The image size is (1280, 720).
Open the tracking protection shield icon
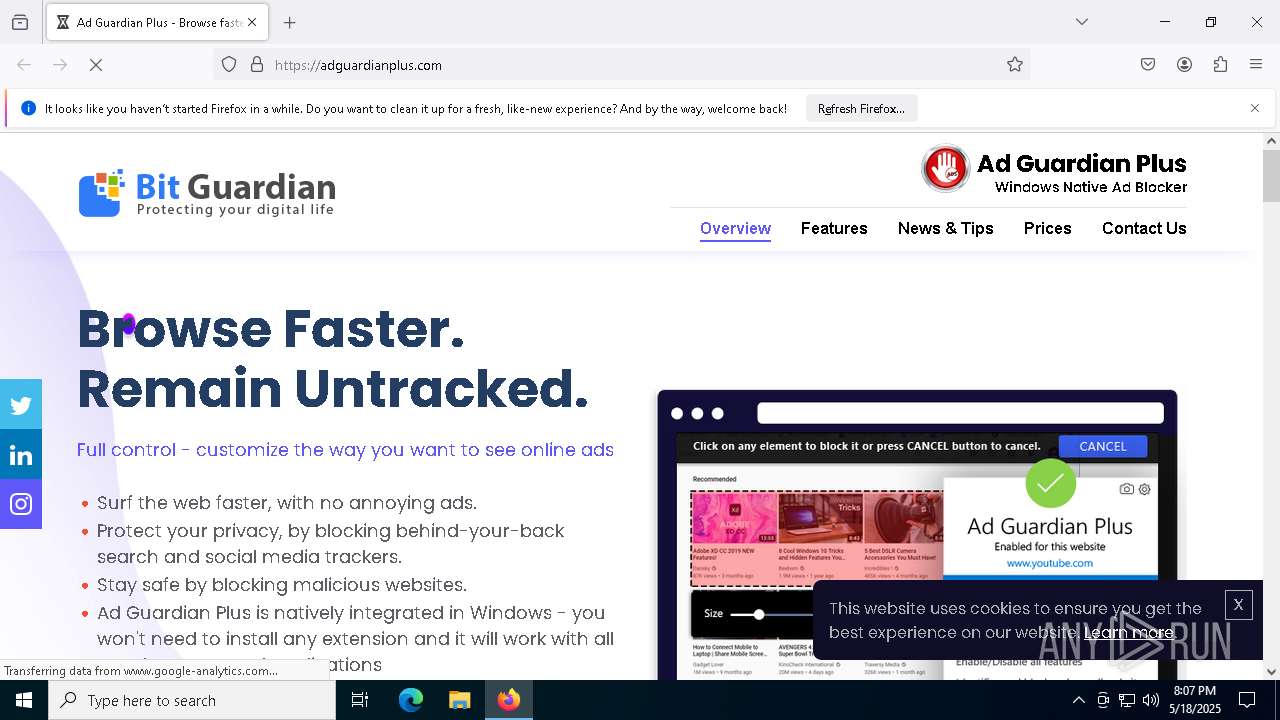229,65
